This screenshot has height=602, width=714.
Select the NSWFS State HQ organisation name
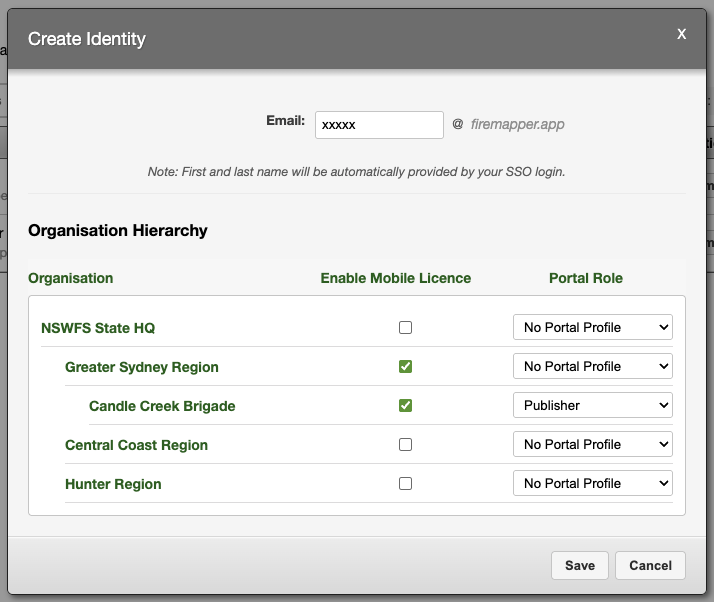tap(98, 328)
